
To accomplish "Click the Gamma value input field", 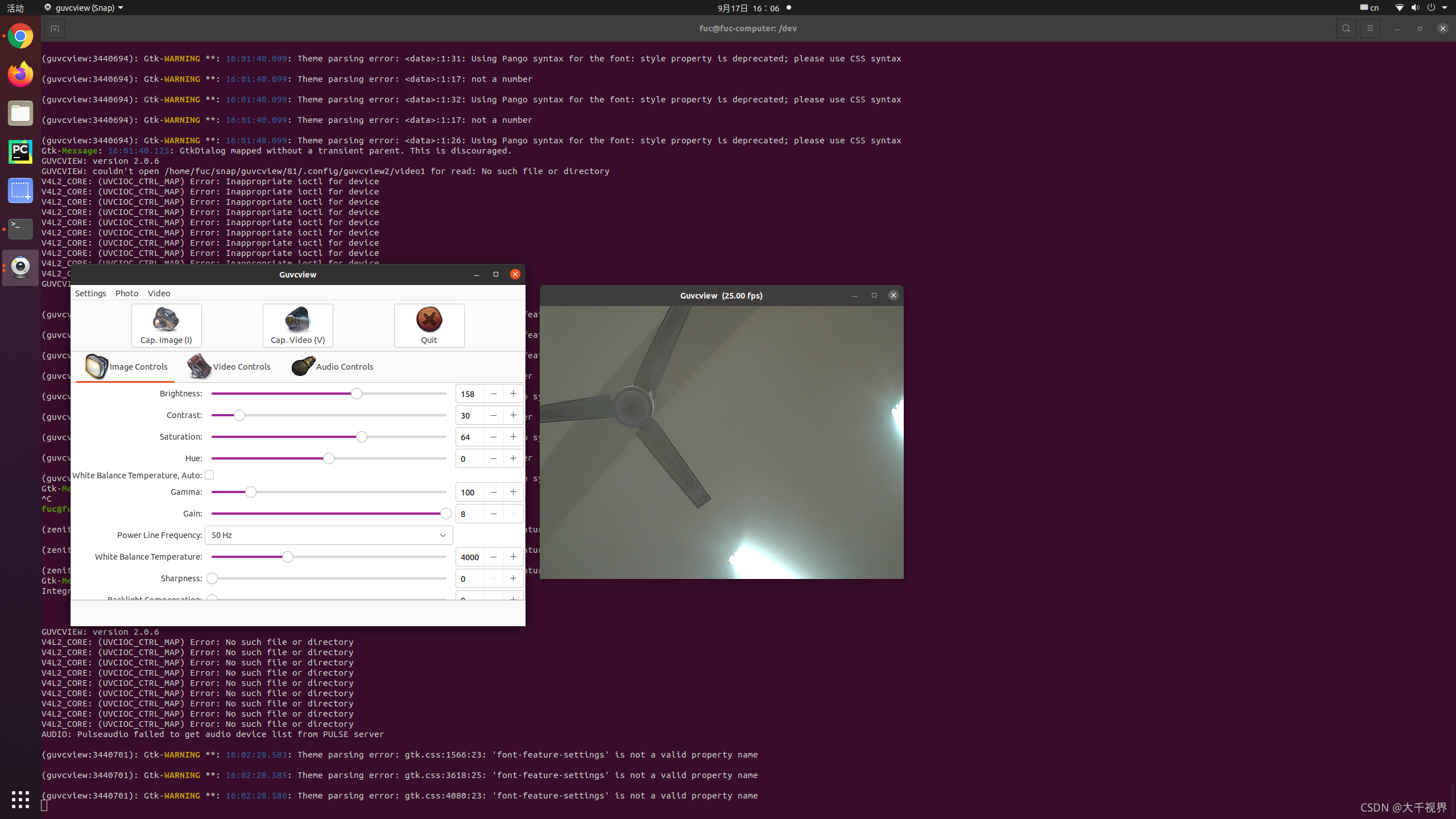I will point(469,492).
